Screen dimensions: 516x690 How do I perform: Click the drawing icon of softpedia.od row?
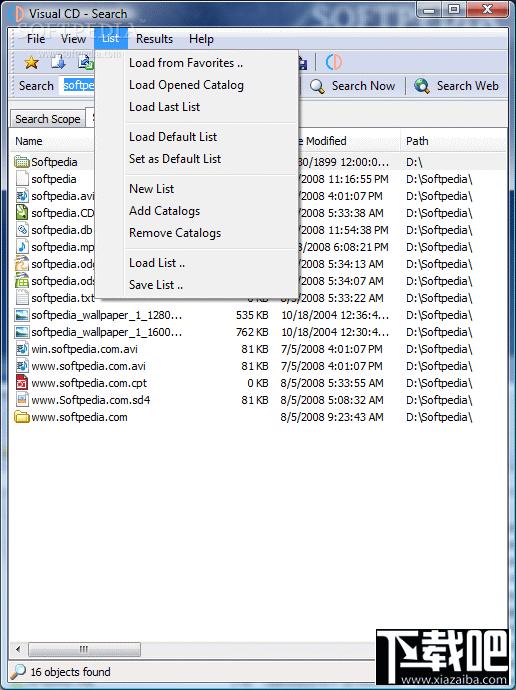[22, 264]
